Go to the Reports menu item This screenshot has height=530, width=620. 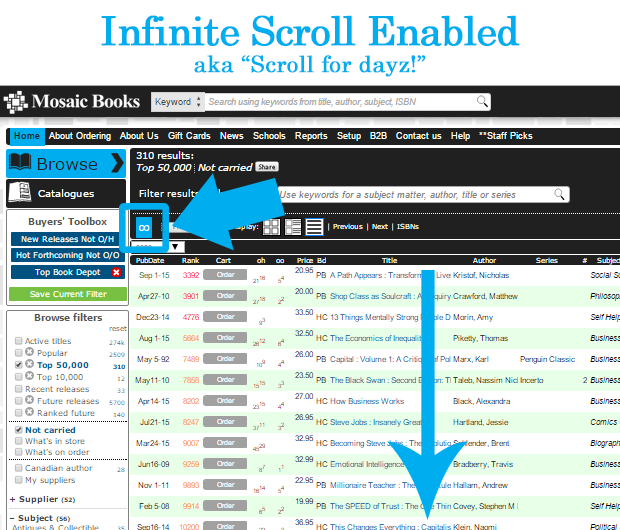(311, 136)
